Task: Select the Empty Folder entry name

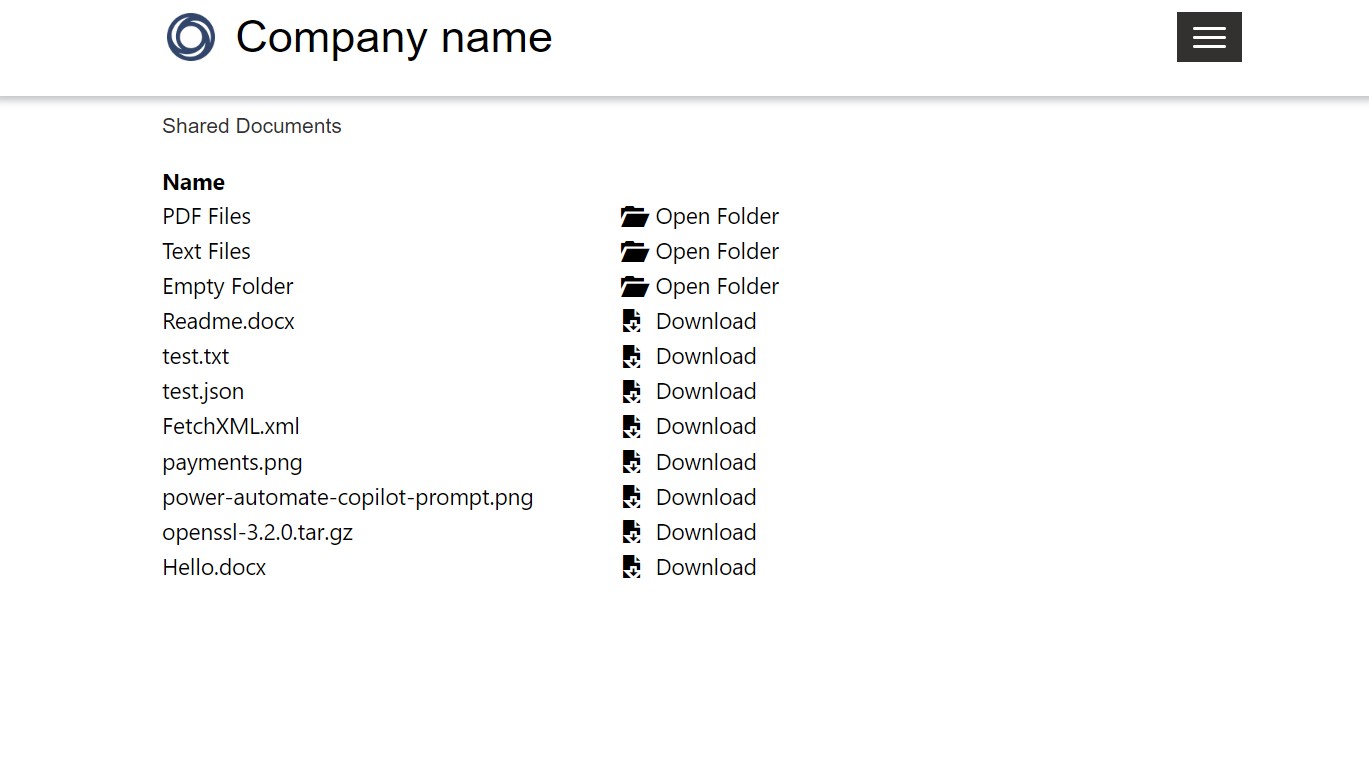Action: point(227,286)
